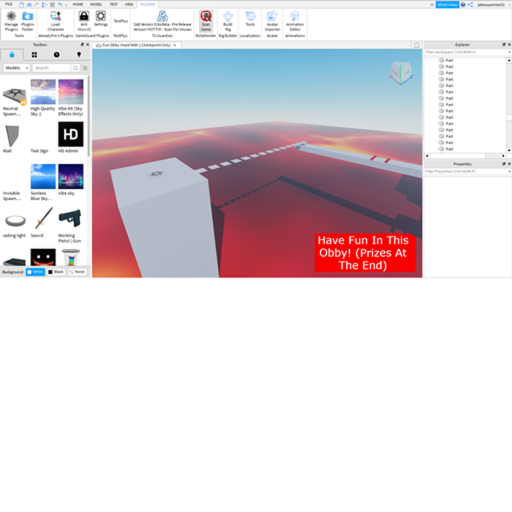Undock the Properties panel
The height and width of the screenshot is (512, 512).
coord(504,164)
